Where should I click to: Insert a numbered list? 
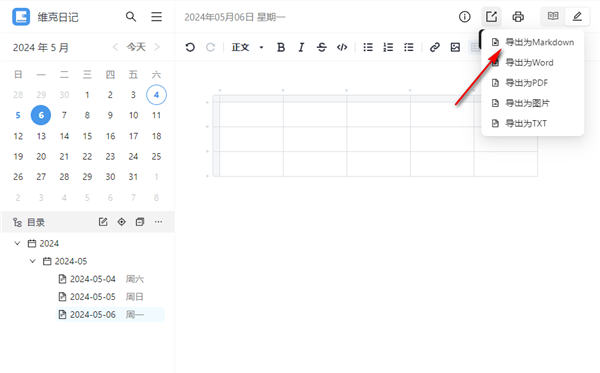pos(388,47)
